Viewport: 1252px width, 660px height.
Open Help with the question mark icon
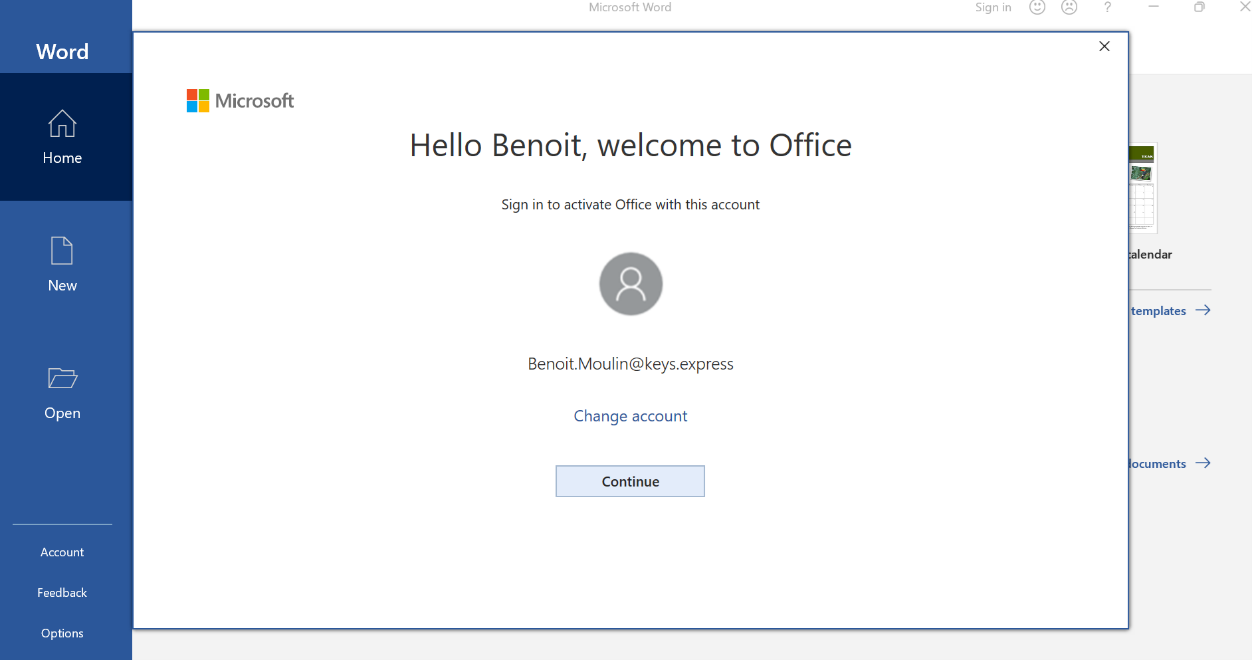1107,7
